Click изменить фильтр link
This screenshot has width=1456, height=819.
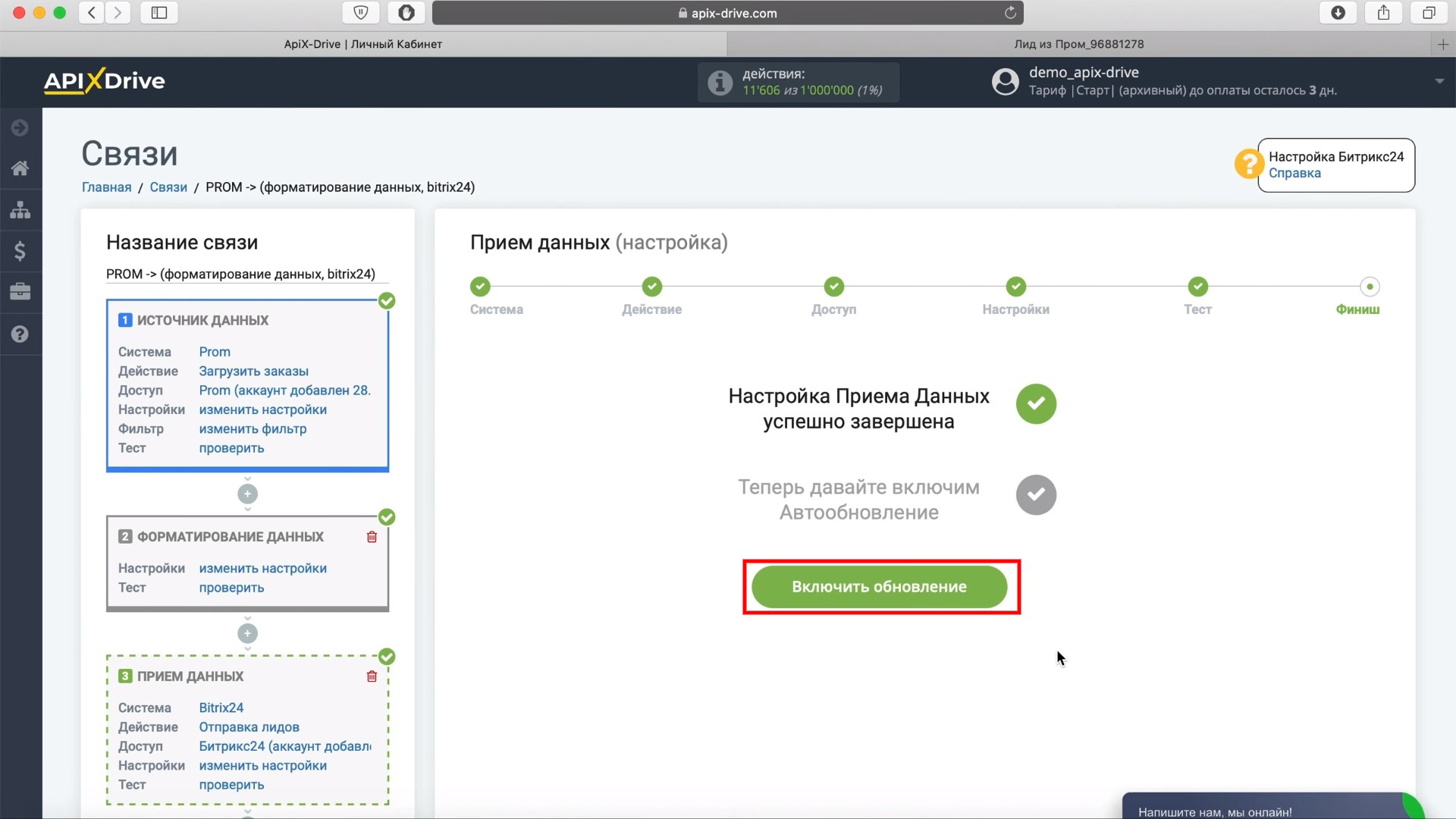click(x=253, y=429)
